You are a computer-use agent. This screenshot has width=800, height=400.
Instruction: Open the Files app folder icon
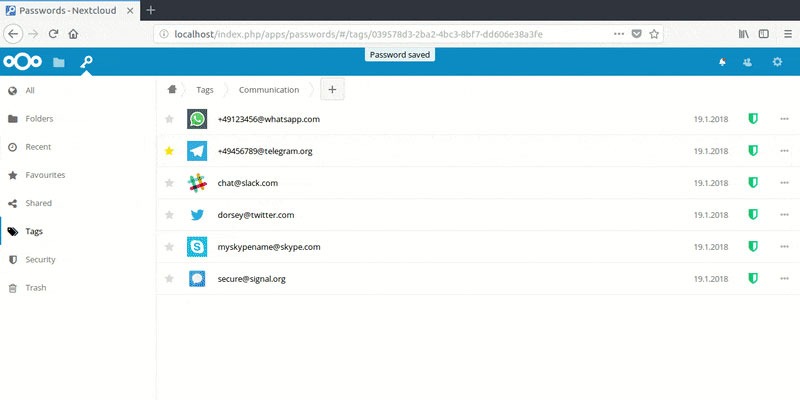(59, 62)
